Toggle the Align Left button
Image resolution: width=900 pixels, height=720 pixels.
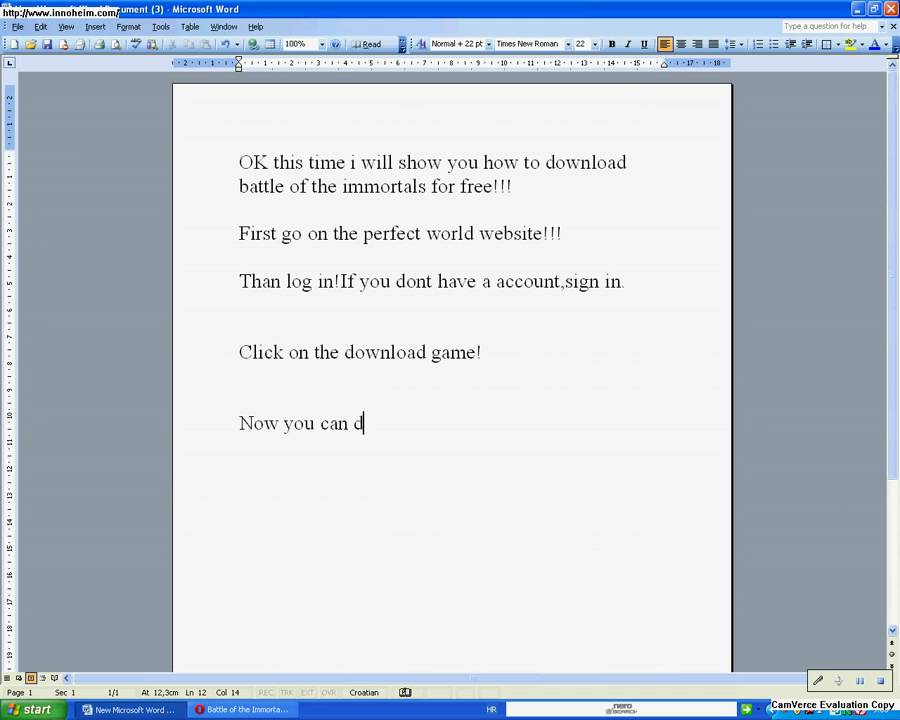665,44
